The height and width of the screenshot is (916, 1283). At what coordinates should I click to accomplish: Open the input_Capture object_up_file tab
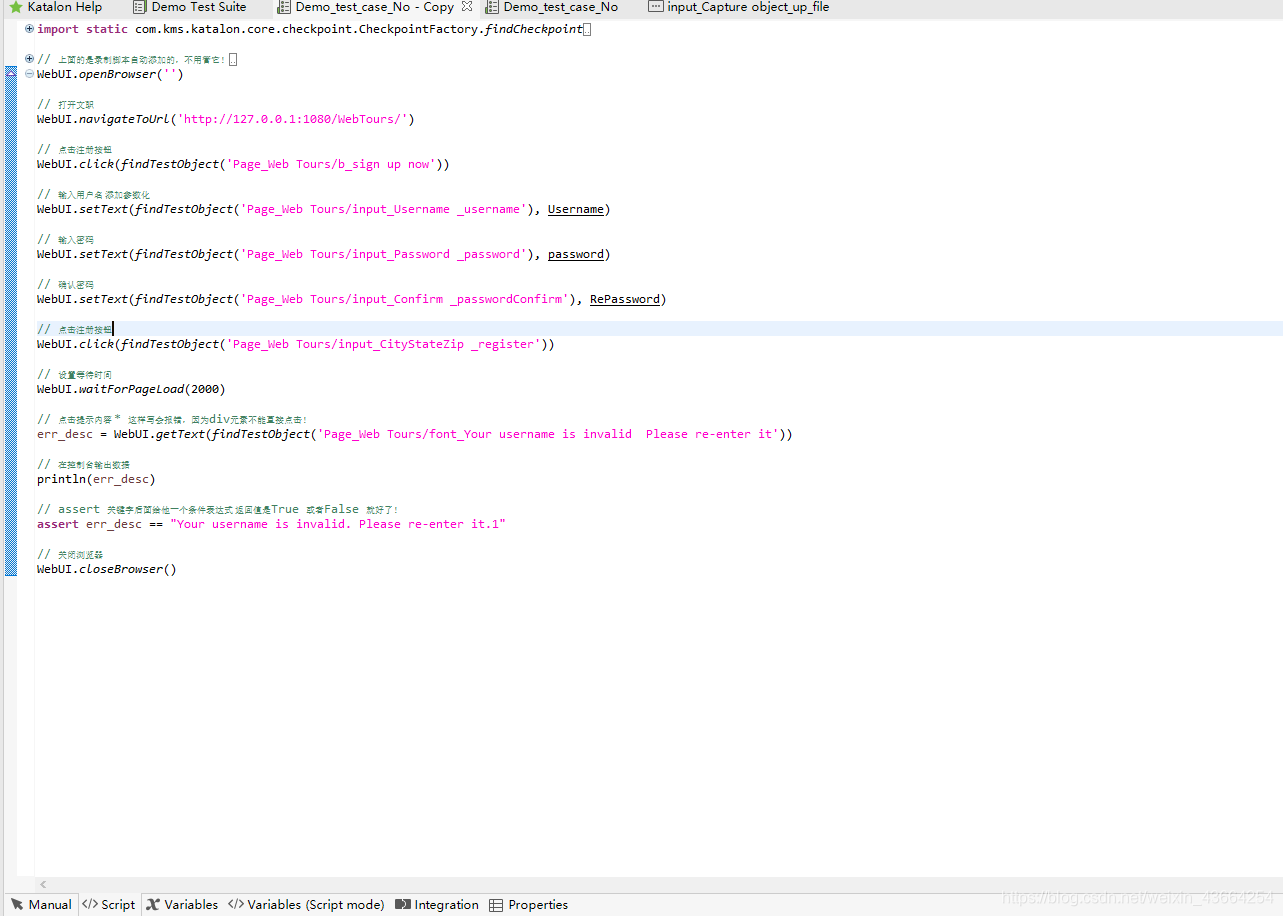click(x=739, y=7)
